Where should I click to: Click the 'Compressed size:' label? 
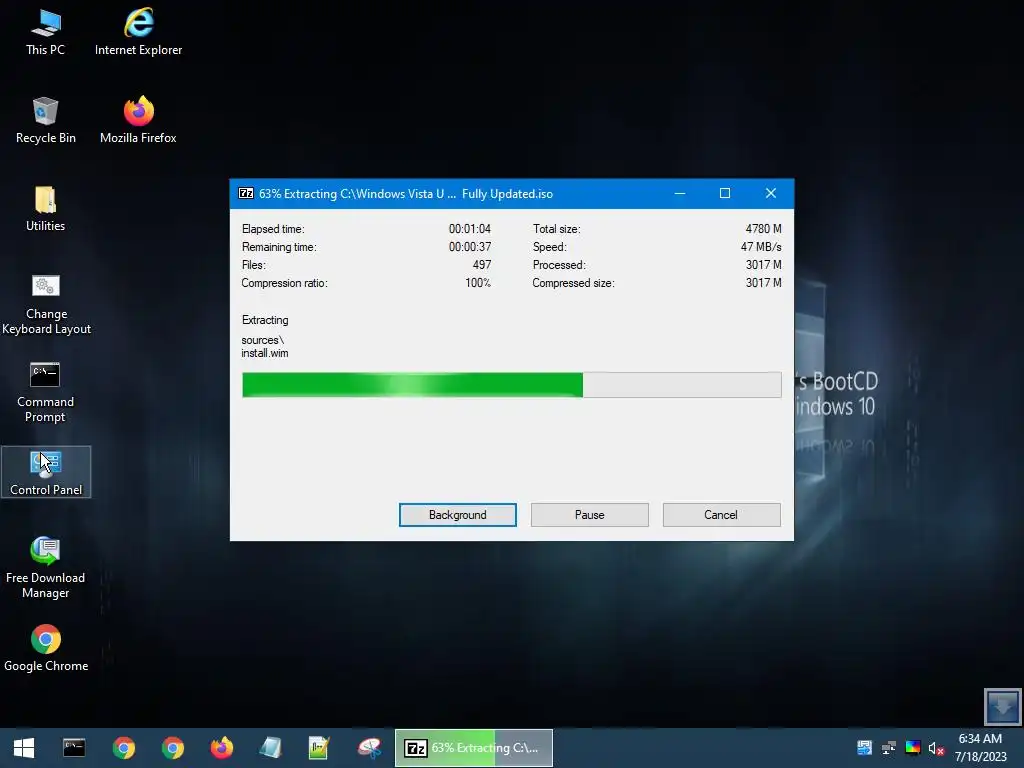click(x=573, y=283)
